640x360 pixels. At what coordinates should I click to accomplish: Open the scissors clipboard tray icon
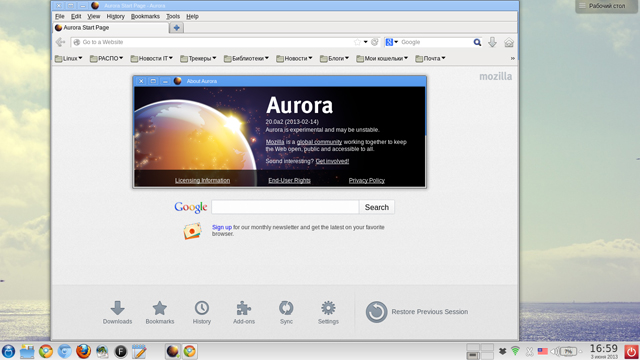tap(529, 351)
